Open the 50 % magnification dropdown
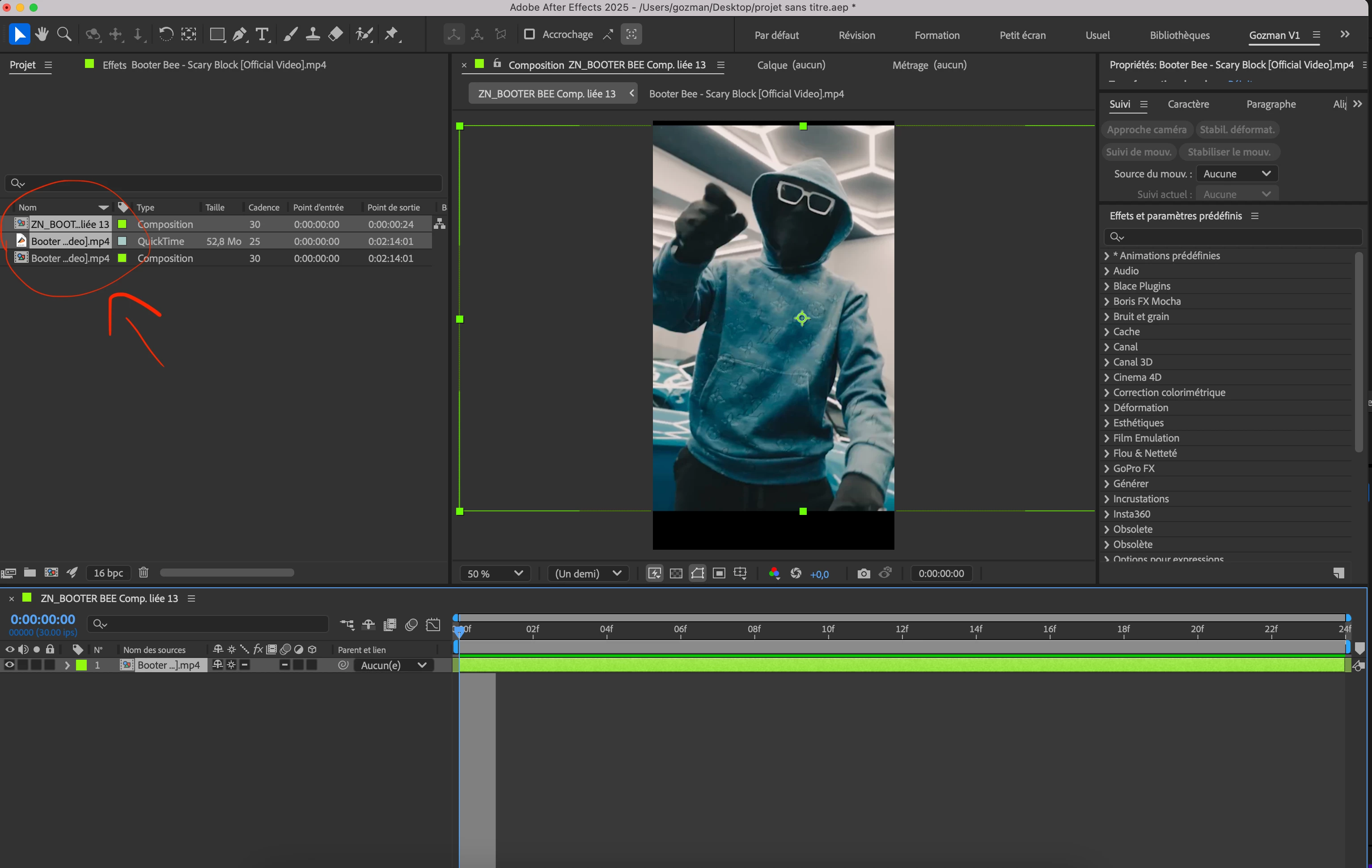The image size is (1372, 868). tap(494, 573)
